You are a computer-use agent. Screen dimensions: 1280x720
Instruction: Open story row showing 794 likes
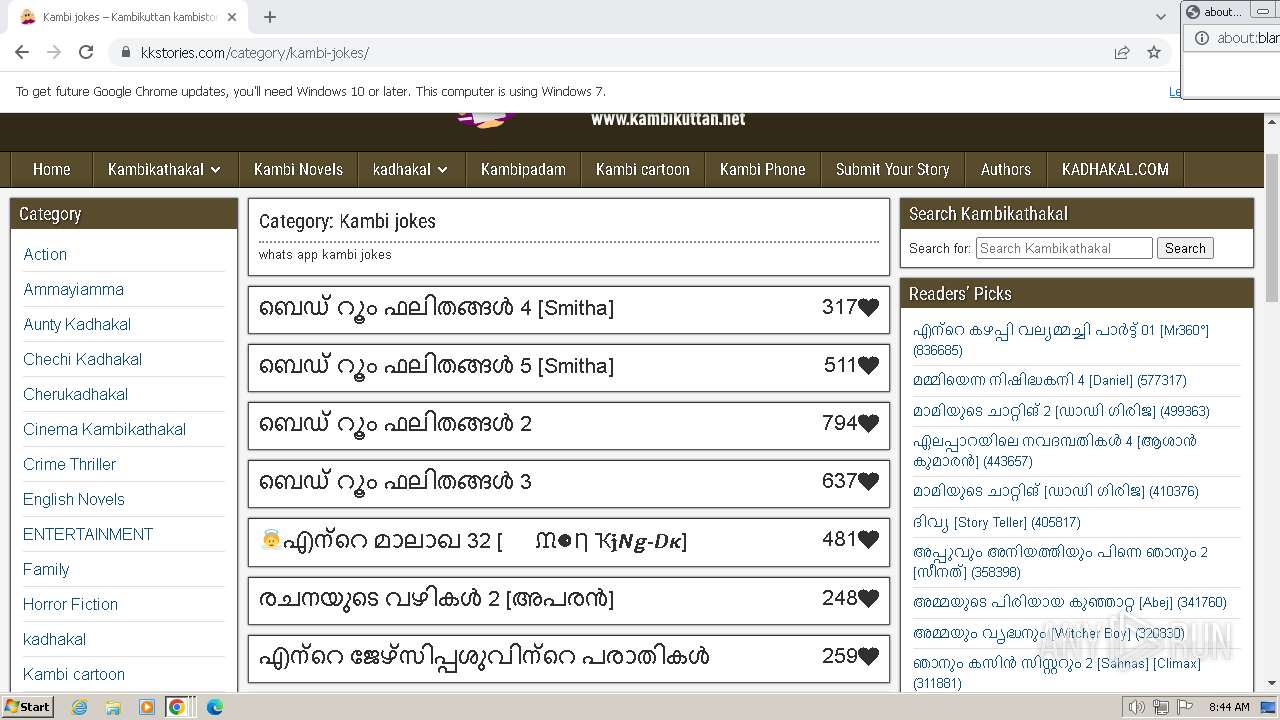(x=568, y=424)
